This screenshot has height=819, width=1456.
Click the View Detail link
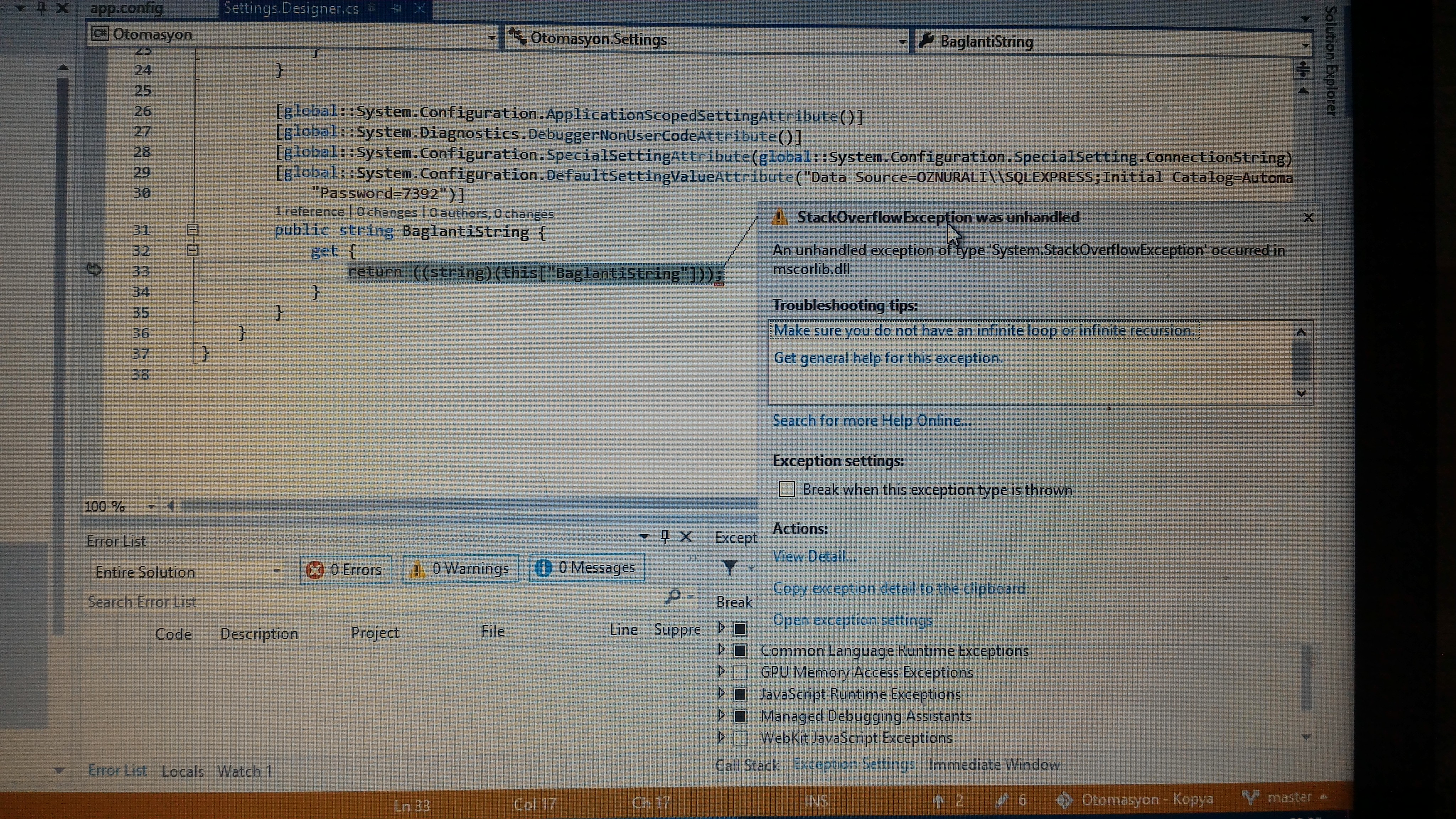point(814,556)
